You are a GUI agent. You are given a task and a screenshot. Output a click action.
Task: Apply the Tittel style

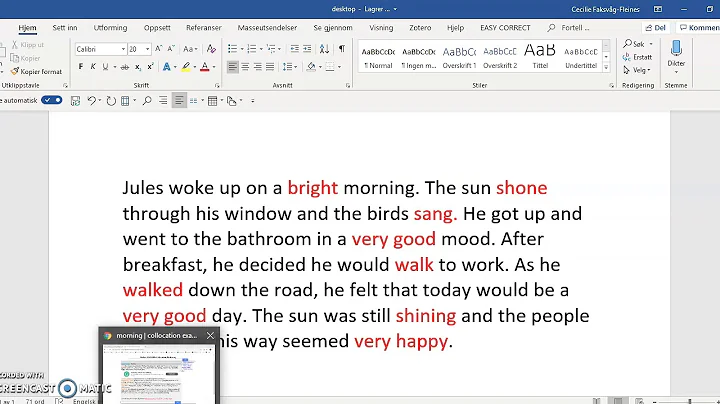click(x=540, y=57)
